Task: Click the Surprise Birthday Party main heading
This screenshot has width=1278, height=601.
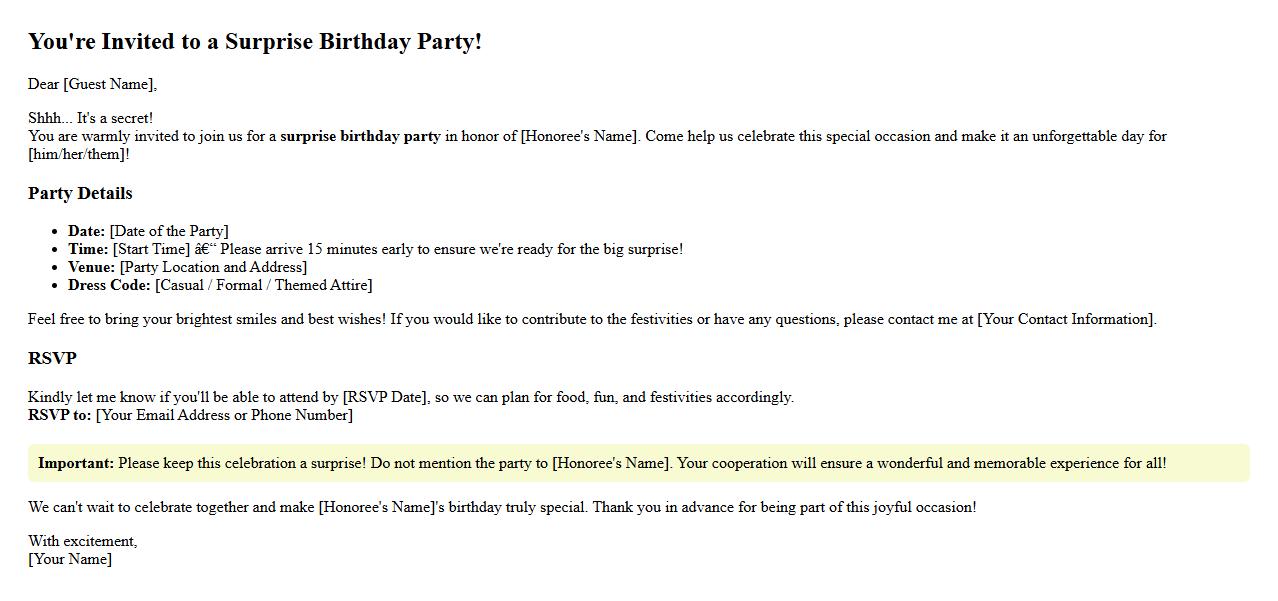Action: (x=254, y=42)
